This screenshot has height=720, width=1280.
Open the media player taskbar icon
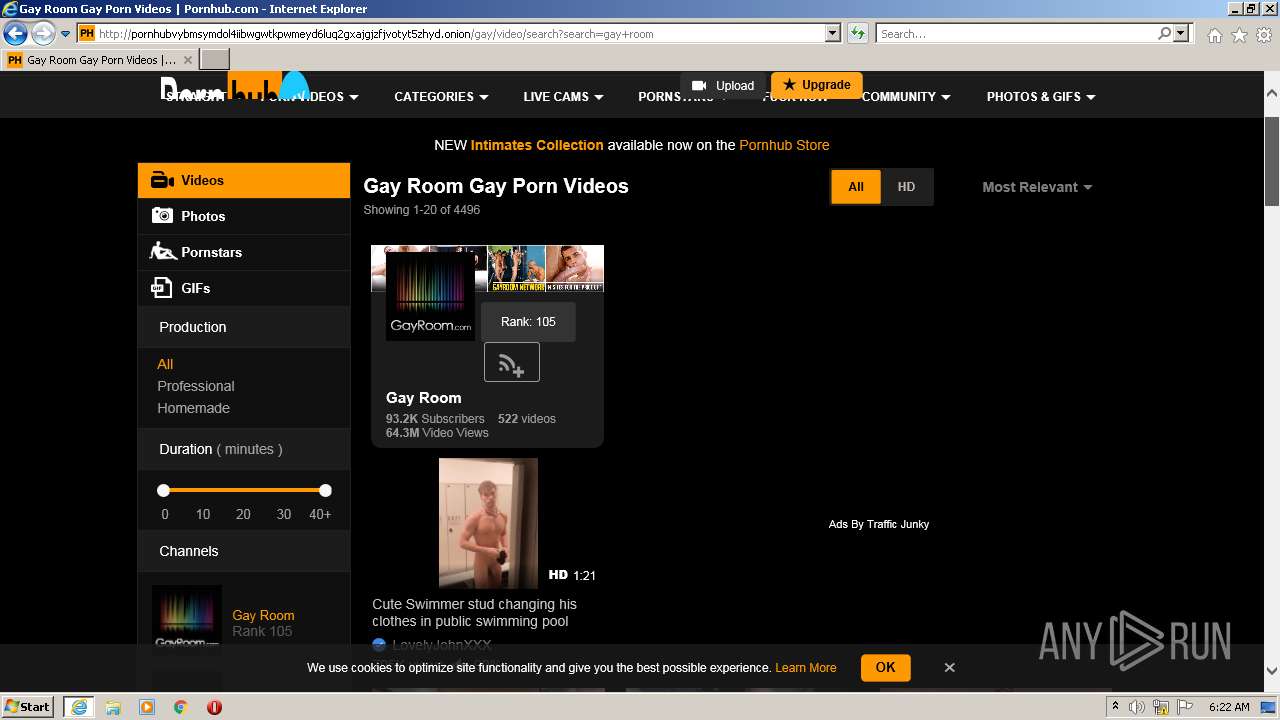[147, 707]
